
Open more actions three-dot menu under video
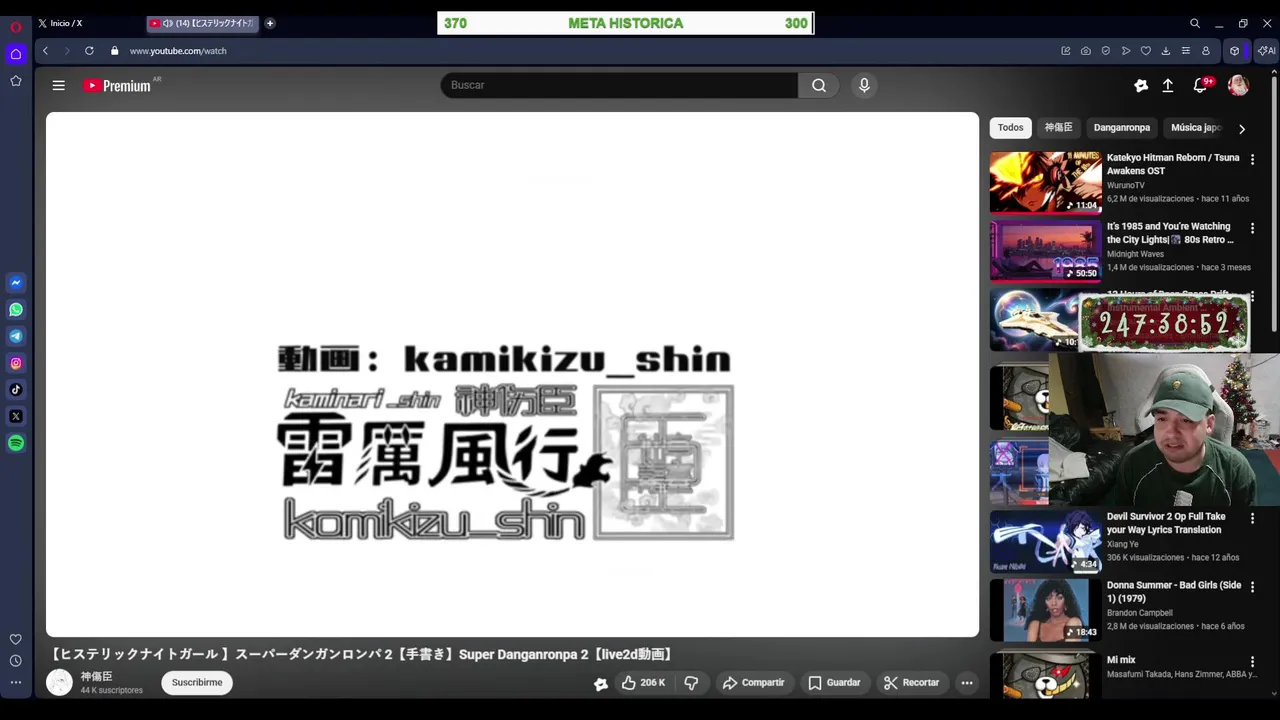[x=967, y=683]
